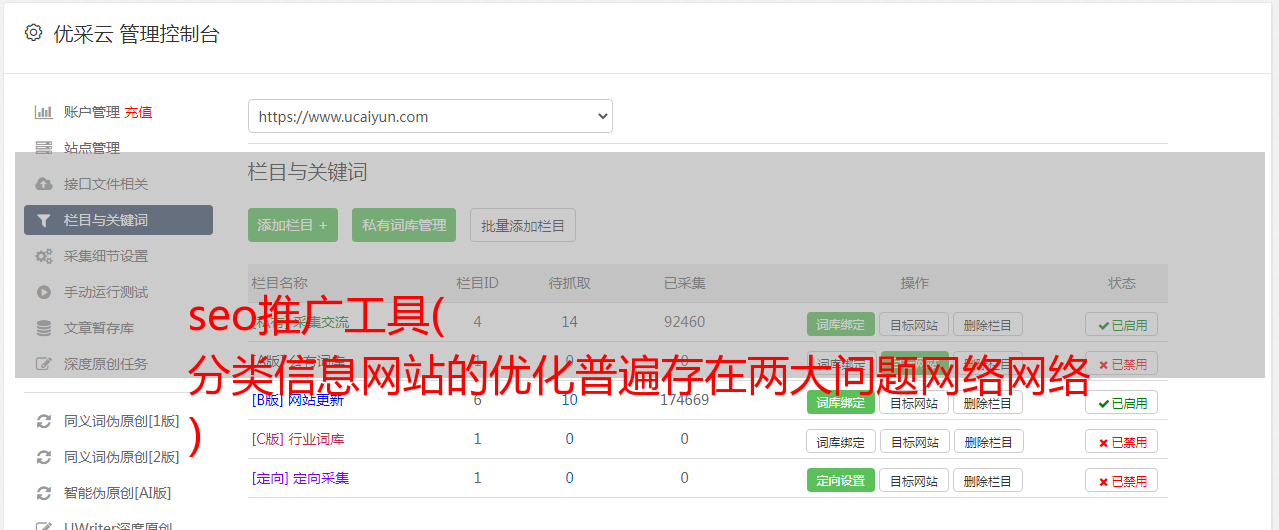Click 定向设置 for [定向] 定向采集
Viewport: 1279px width, 530px height.
pos(840,480)
